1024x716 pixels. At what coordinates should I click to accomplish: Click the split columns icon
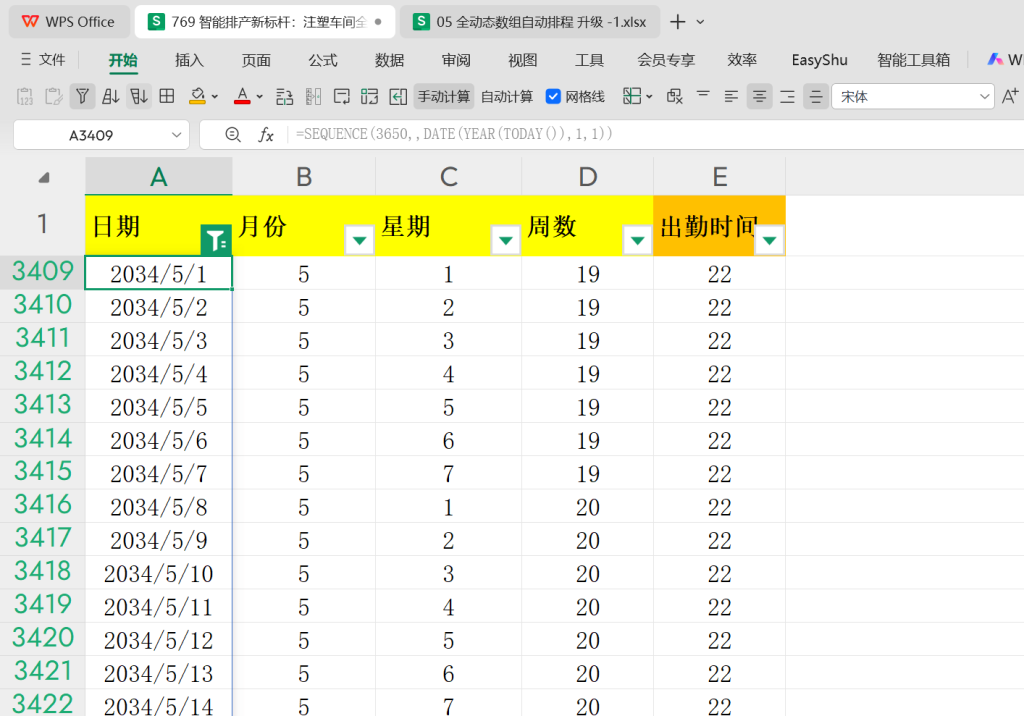pos(313,97)
